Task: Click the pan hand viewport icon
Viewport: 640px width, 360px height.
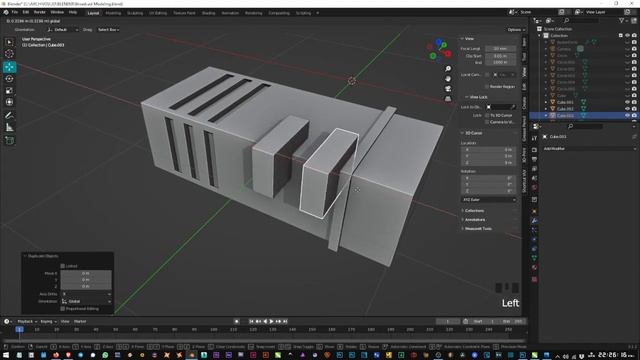Action: (448, 78)
